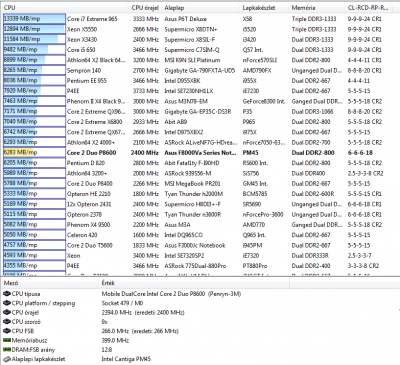The height and width of the screenshot is (365, 400).
Task: Click the 2394.0 MHz clock value
Action: [143, 312]
